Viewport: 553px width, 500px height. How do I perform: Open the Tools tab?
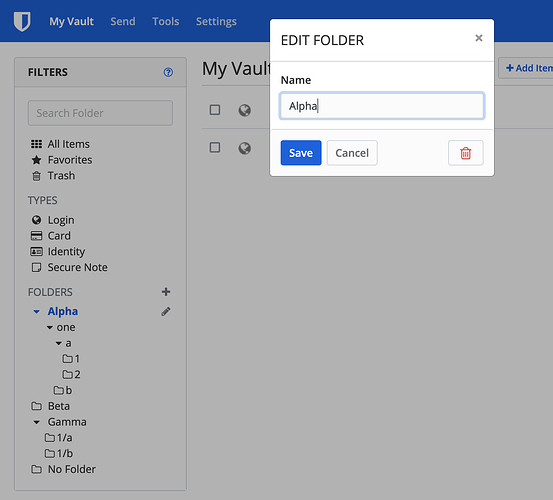point(166,22)
